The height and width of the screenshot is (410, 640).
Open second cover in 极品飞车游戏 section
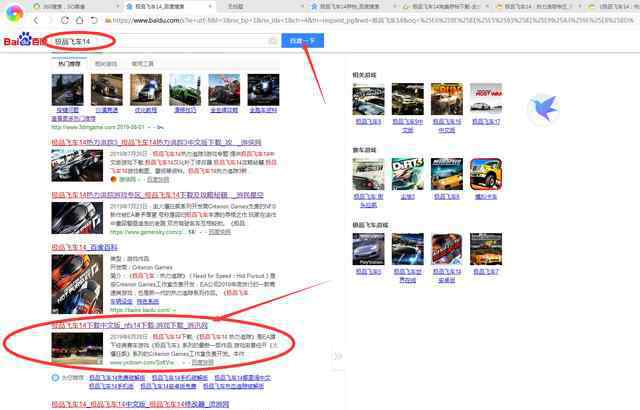(407, 249)
